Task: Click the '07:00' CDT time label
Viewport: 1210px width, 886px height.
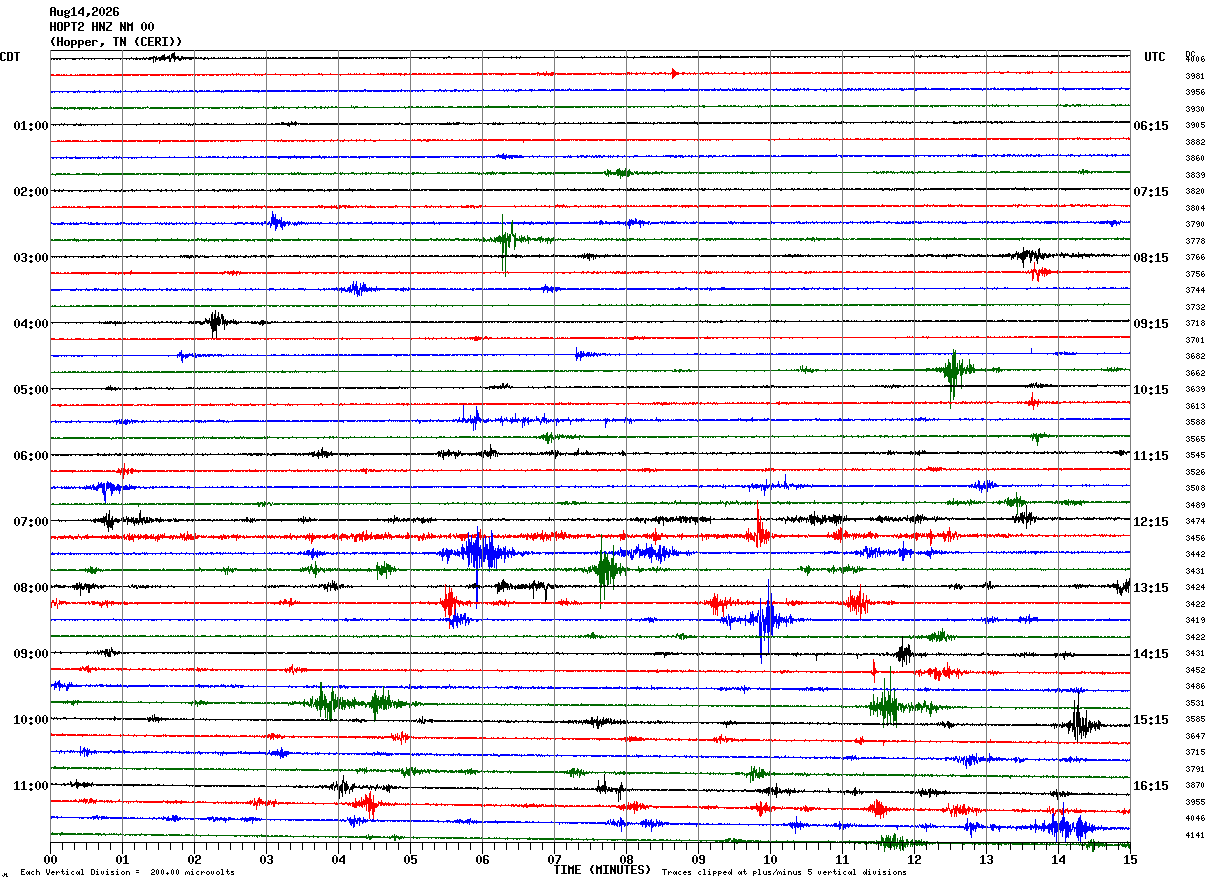Action: (31, 522)
